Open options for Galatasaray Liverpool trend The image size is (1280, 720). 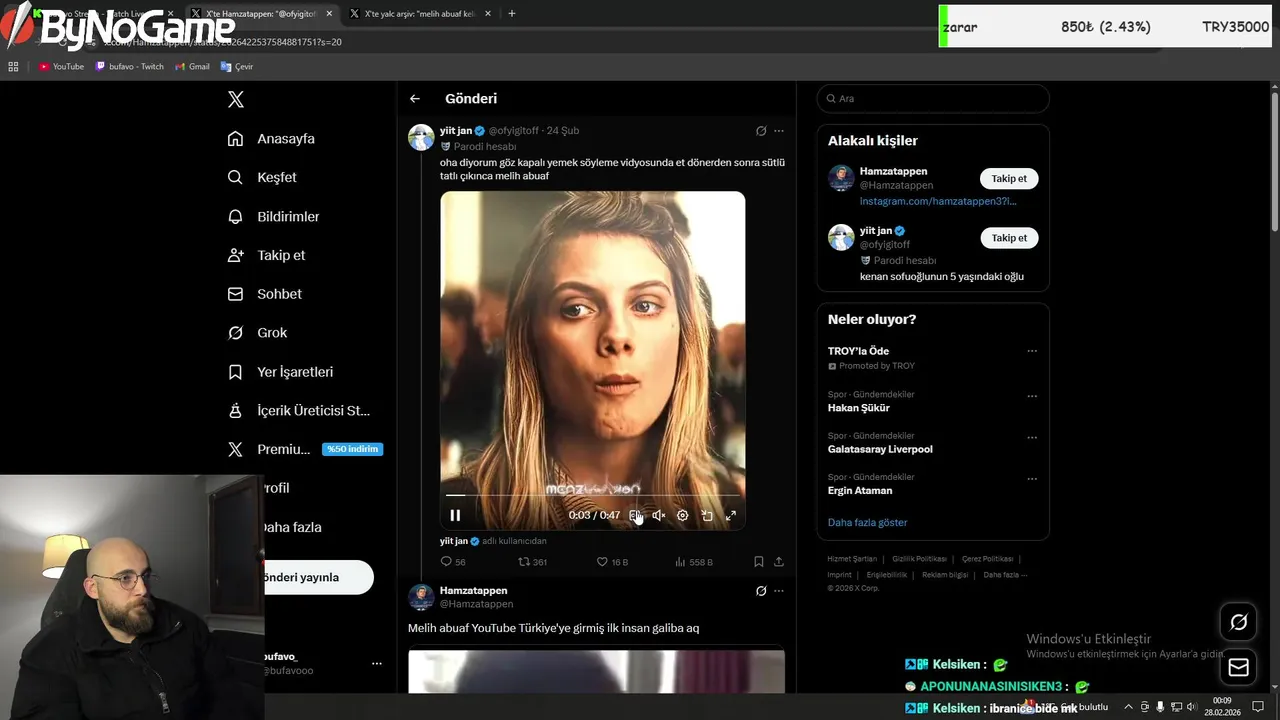1032,438
